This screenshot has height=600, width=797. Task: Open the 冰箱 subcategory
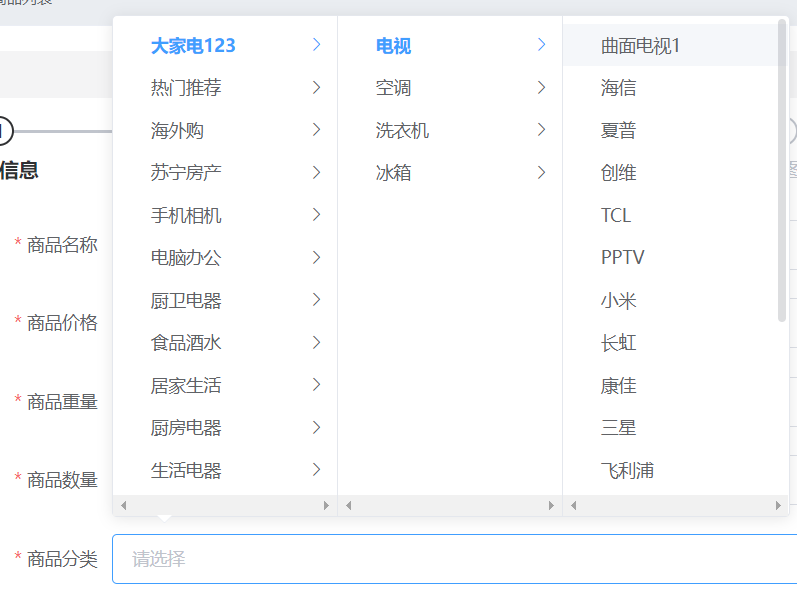pos(450,172)
